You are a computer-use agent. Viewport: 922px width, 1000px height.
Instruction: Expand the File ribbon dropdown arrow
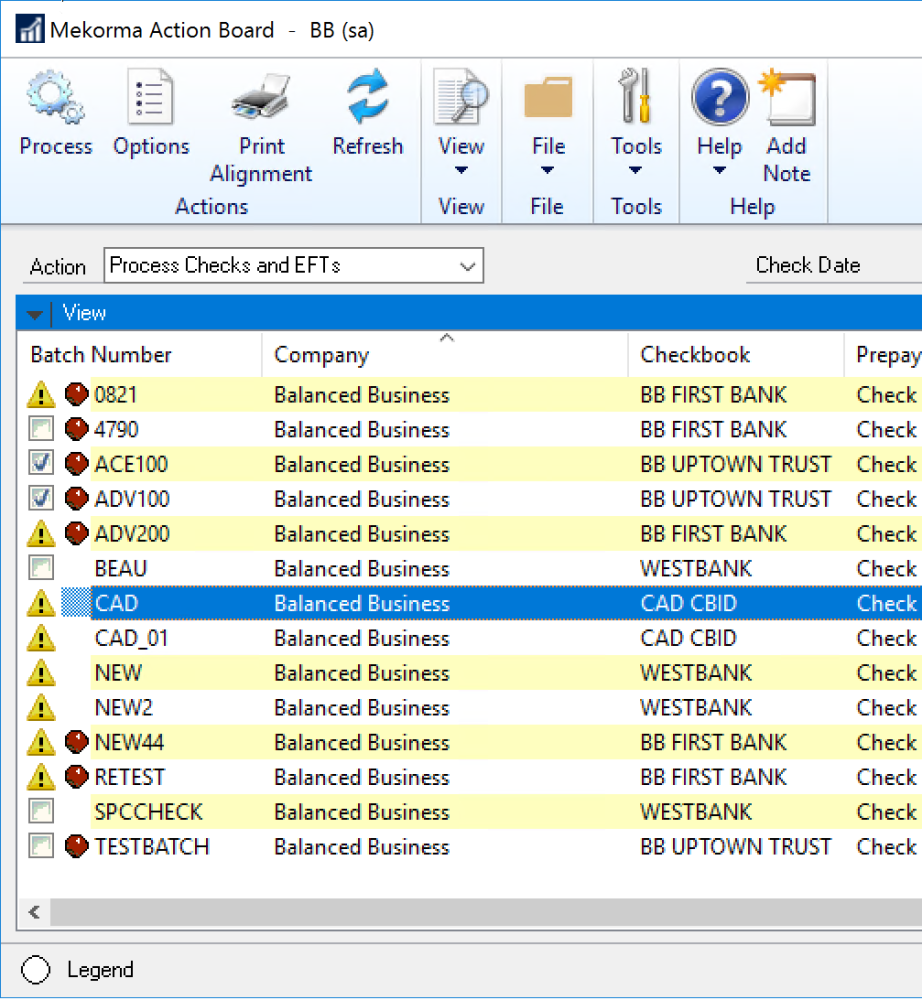(547, 170)
